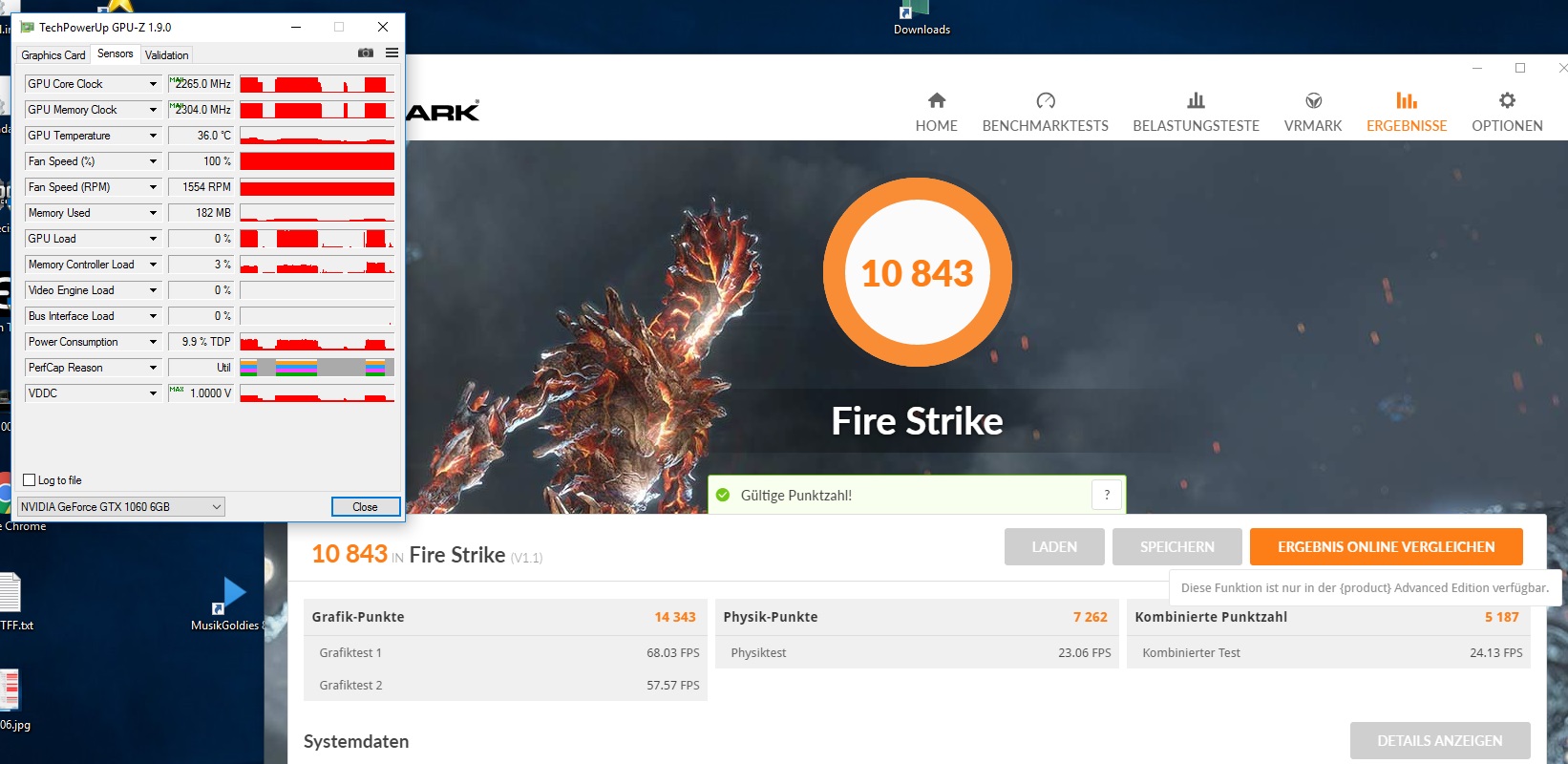Switch to the Validation tab
The width and height of the screenshot is (1568, 764).
point(167,55)
